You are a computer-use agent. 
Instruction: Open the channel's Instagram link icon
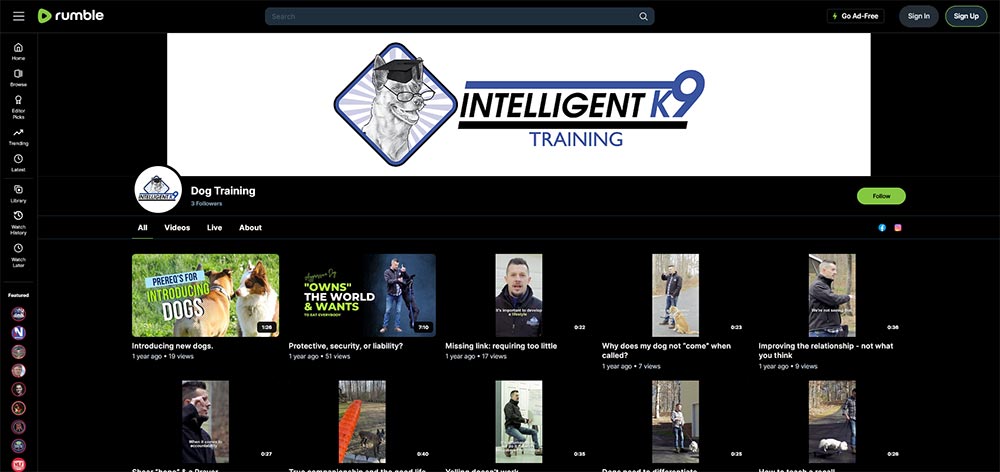pos(898,228)
